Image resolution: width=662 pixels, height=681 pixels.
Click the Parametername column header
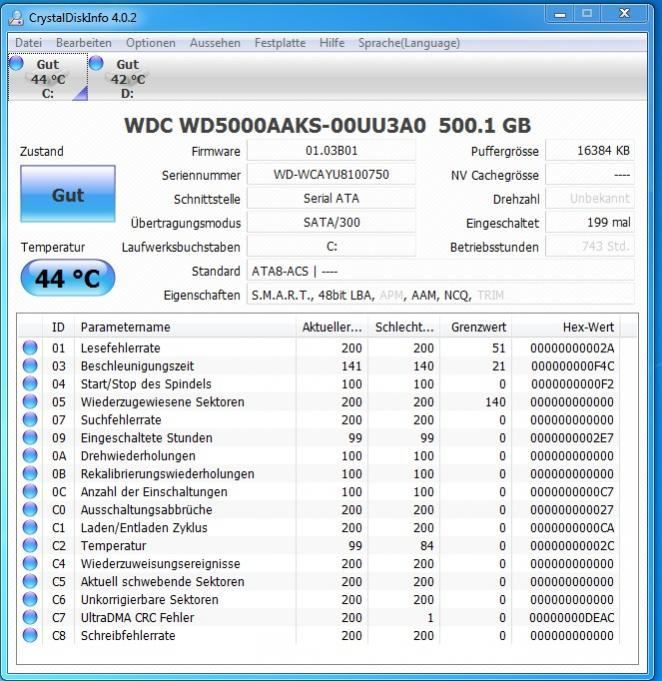click(x=185, y=327)
